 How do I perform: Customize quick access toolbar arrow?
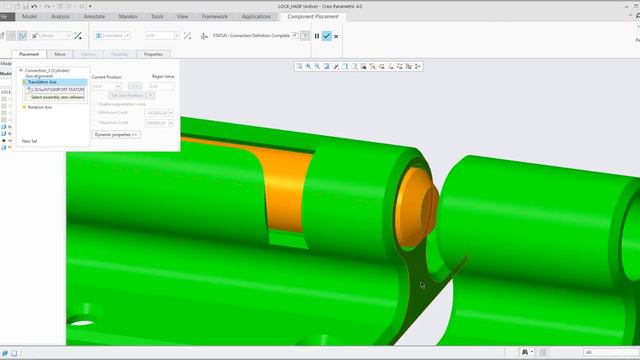(90, 6)
